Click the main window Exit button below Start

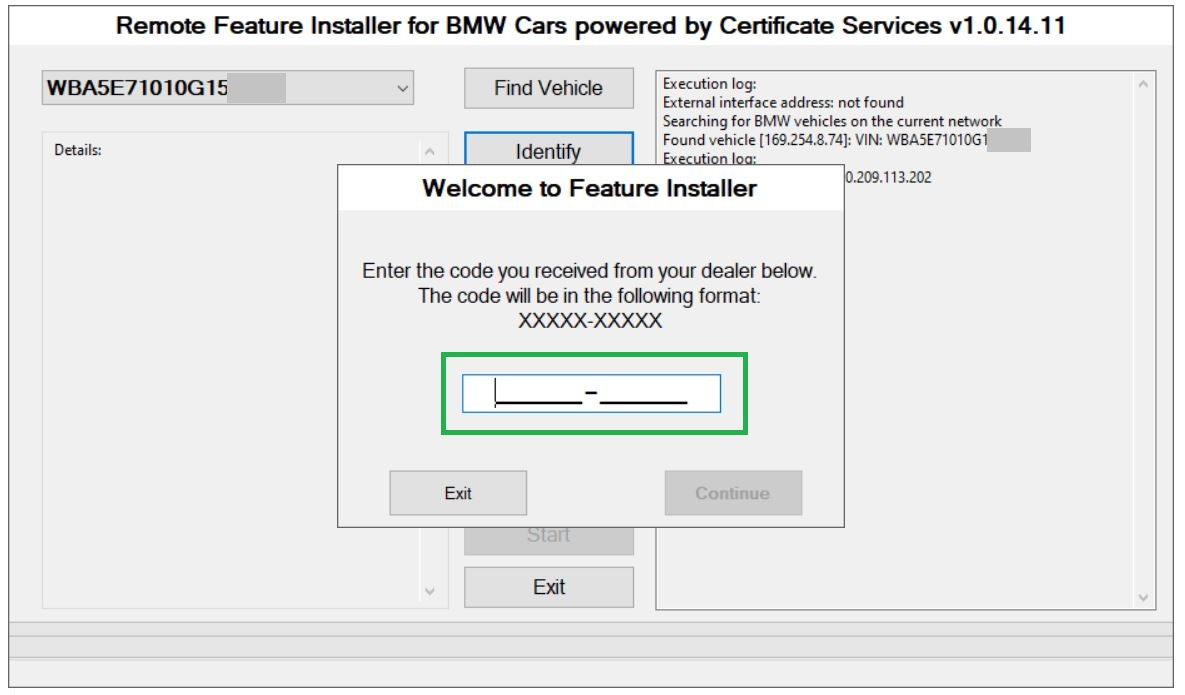click(548, 587)
